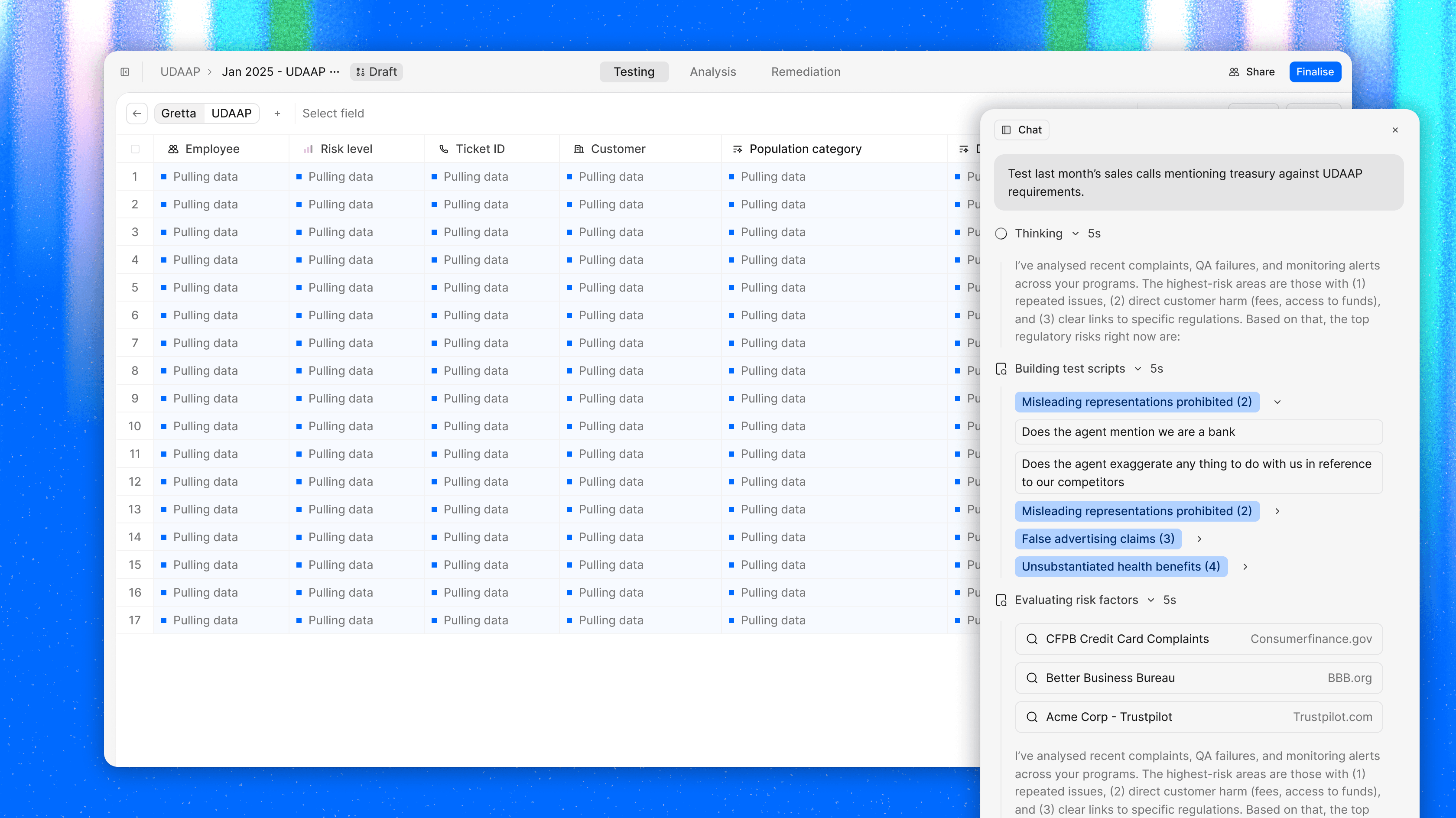Expand the Unsubstantiated health benefits group

[x=1245, y=566]
